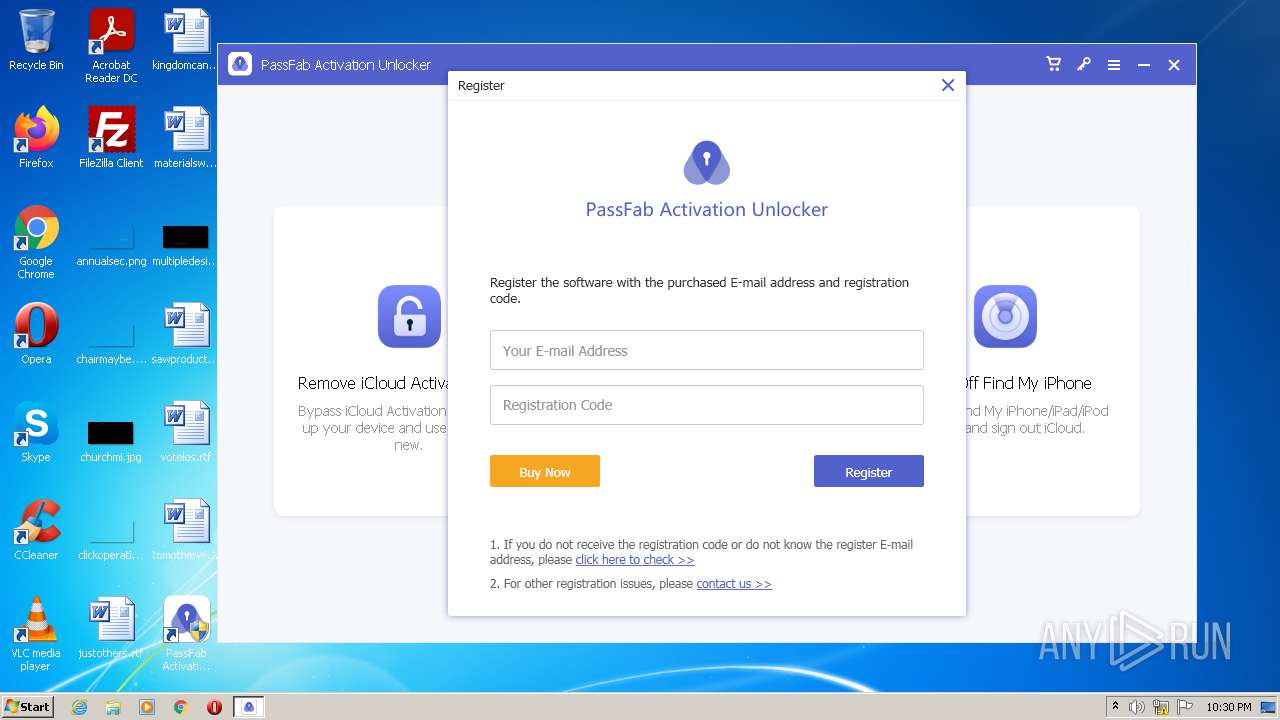Viewport: 1280px width, 720px height.
Task: Open VLC media player desktop shortcut
Action: coord(36,633)
